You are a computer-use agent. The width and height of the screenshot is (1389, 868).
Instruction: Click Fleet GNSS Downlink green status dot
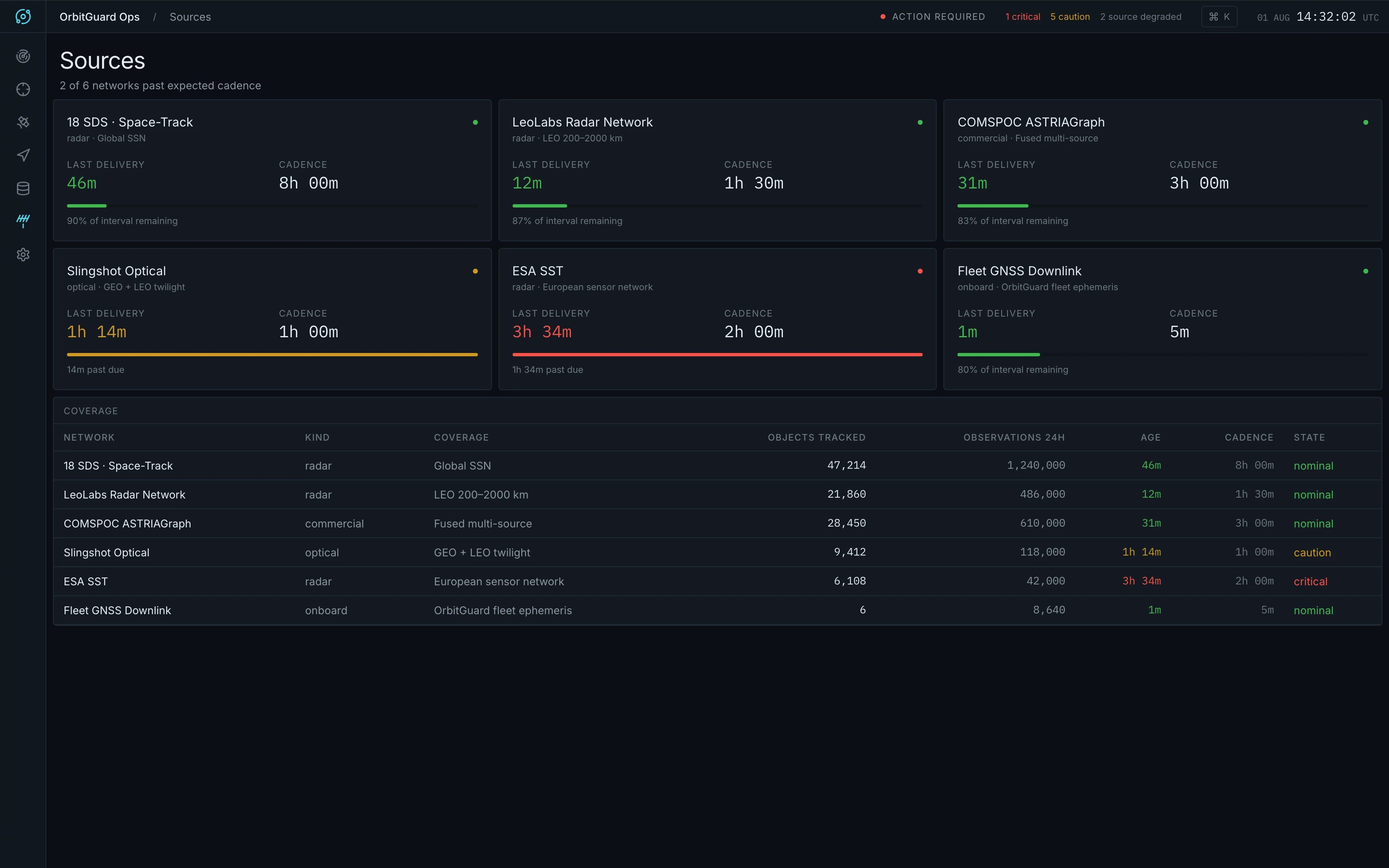point(1365,271)
